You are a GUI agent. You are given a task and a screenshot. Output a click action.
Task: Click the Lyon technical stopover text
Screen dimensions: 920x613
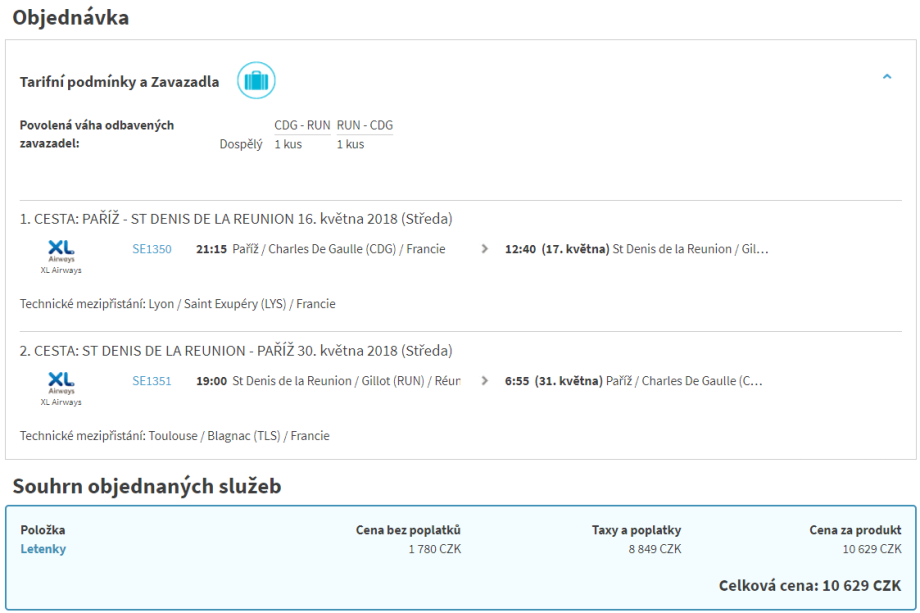pos(177,304)
